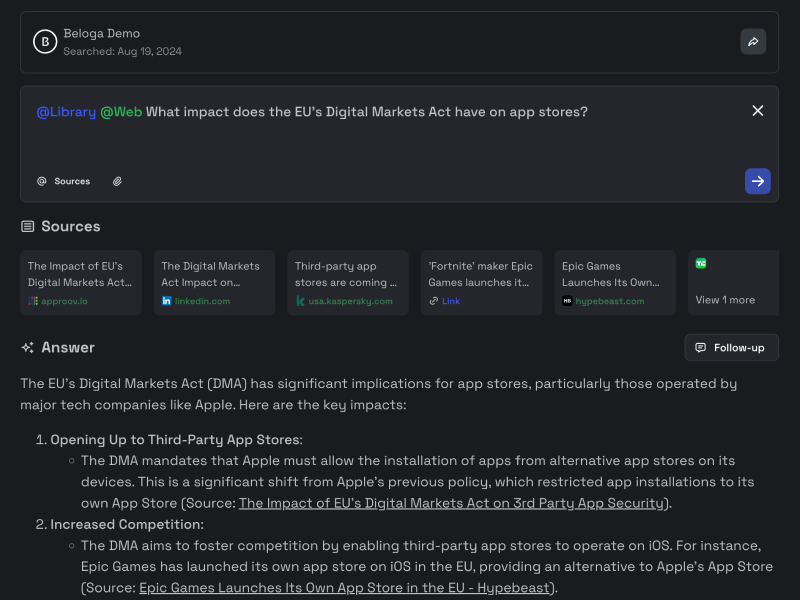Click the Beloga Demo avatar icon
The height and width of the screenshot is (600, 800).
point(45,42)
